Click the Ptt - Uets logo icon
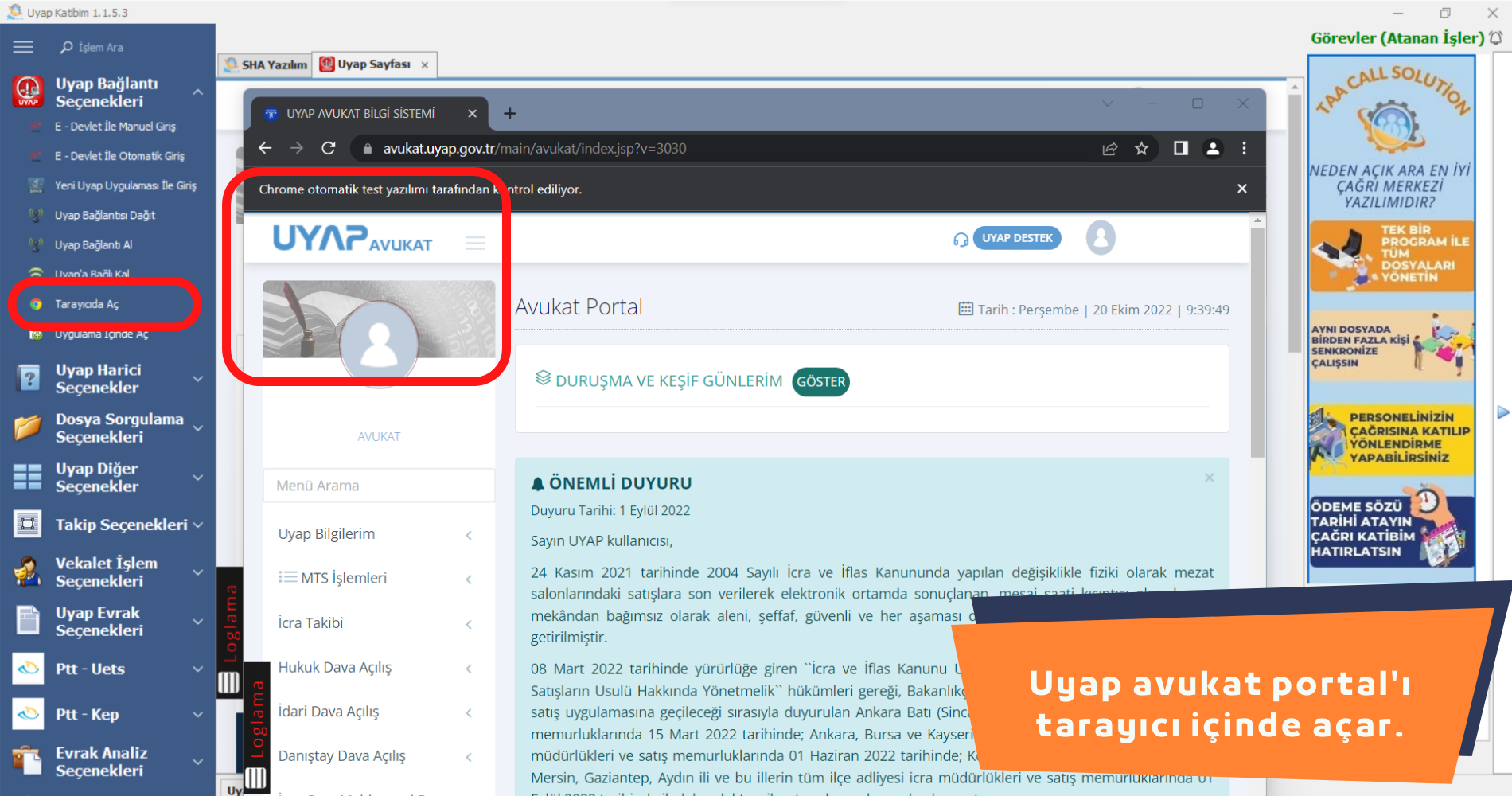This screenshot has height=796, width=1512. (x=28, y=669)
